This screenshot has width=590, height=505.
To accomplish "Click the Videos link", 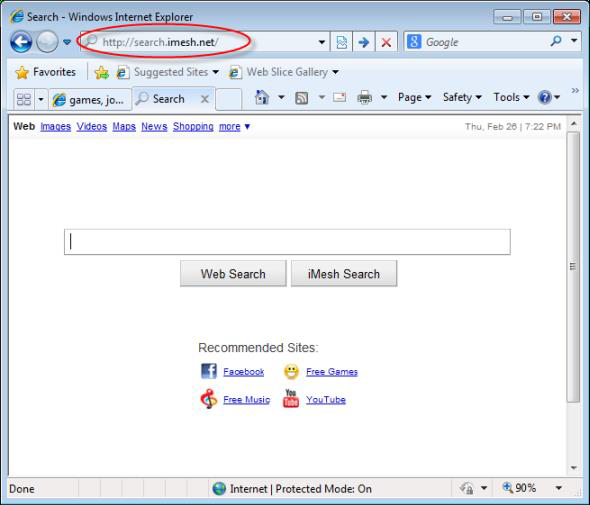I will coord(92,126).
